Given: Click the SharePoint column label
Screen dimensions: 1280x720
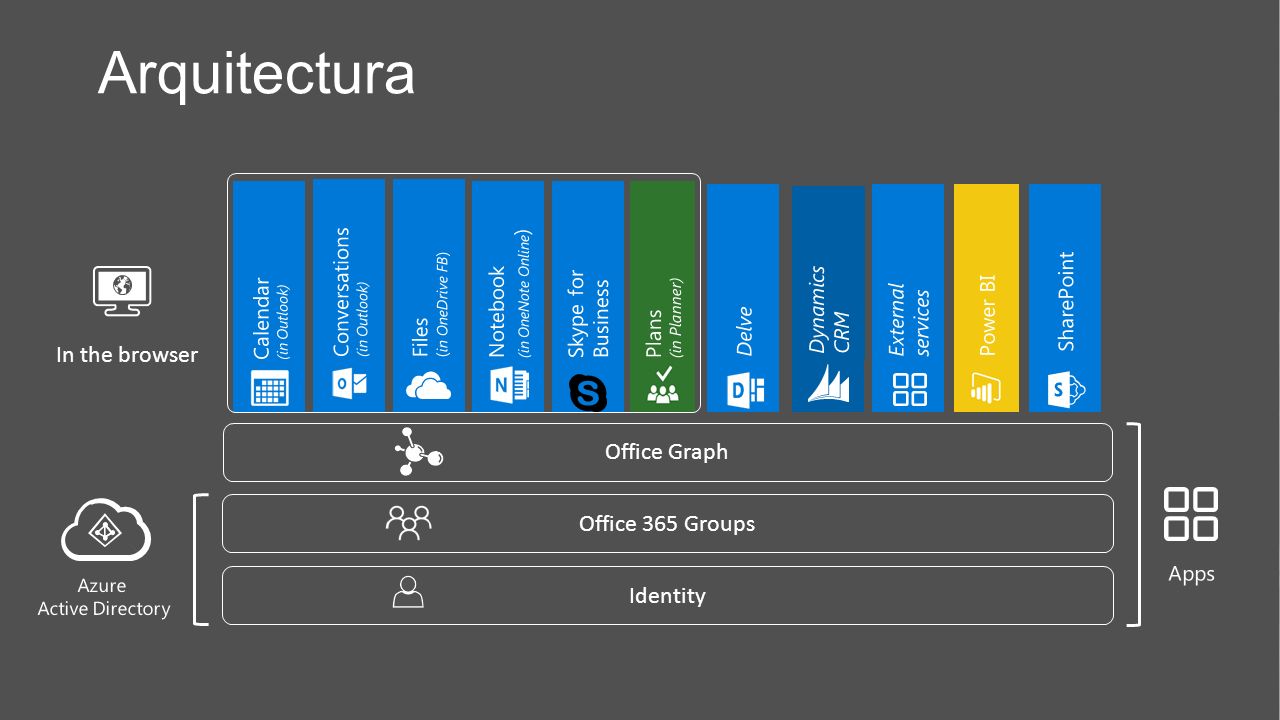Looking at the screenshot, I should (1066, 301).
